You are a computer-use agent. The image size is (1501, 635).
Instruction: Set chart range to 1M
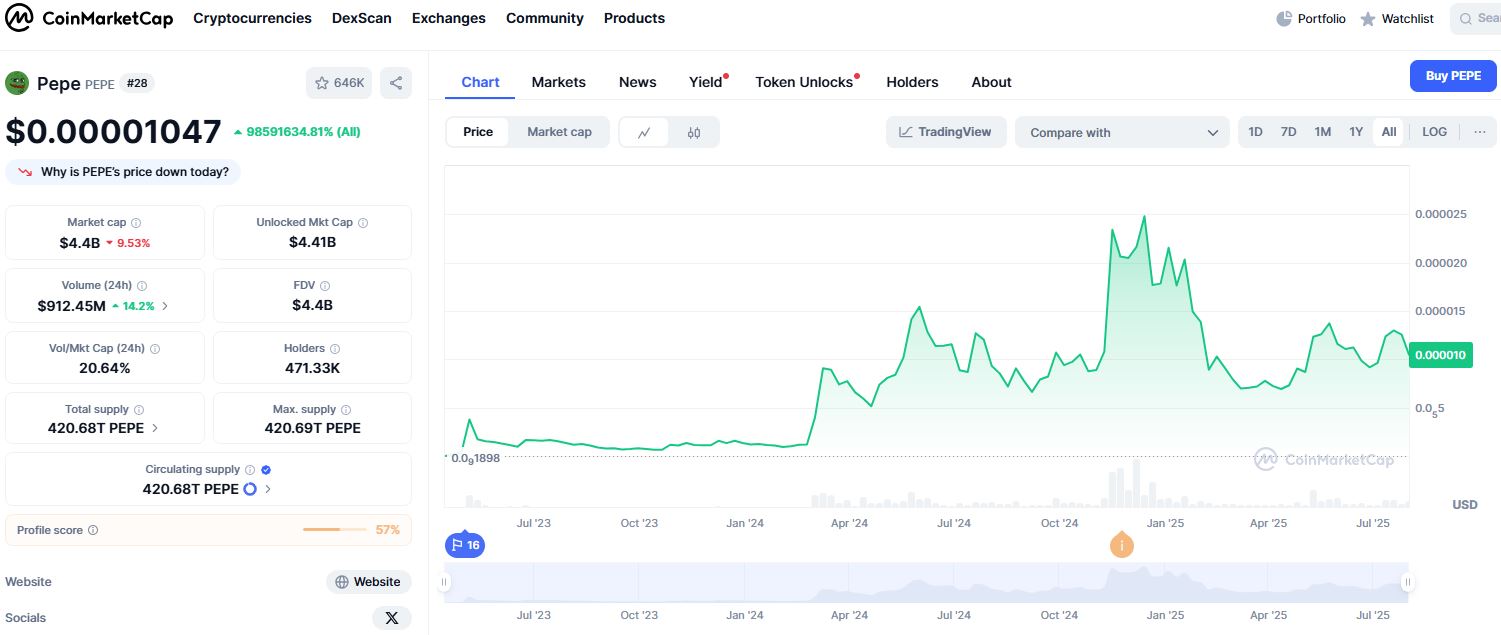click(1323, 132)
